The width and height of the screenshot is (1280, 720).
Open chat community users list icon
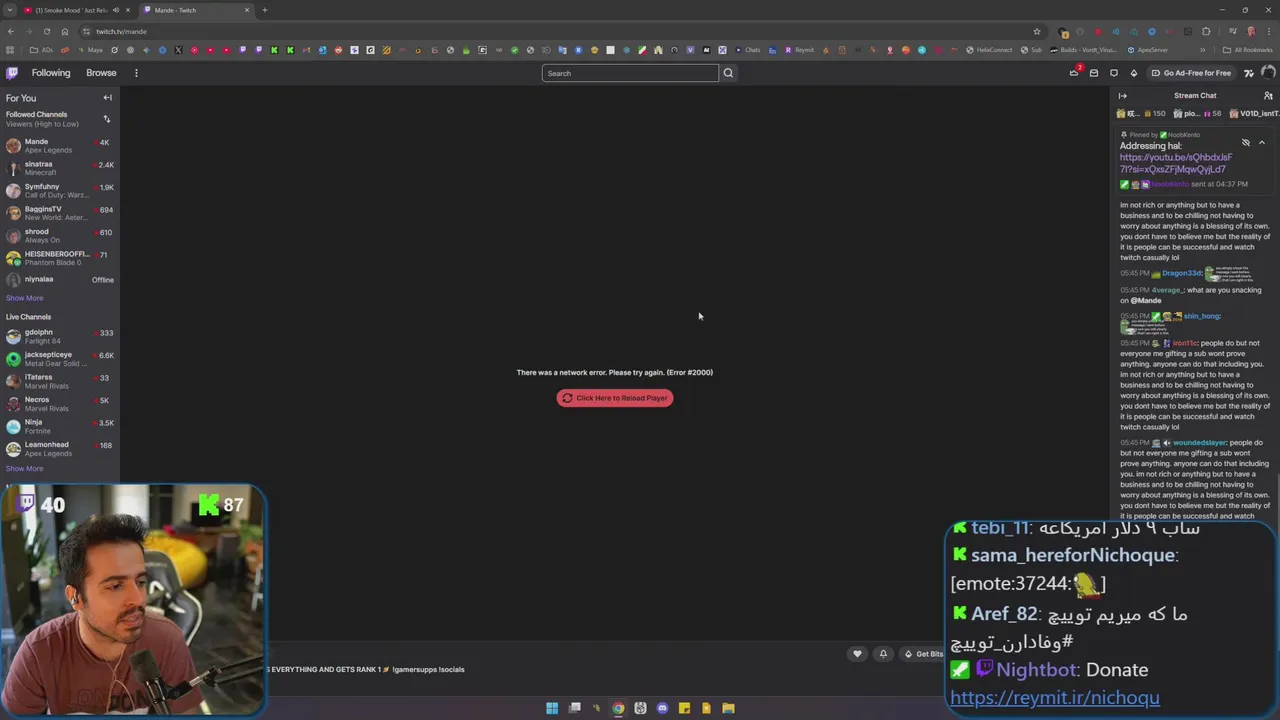(1268, 96)
